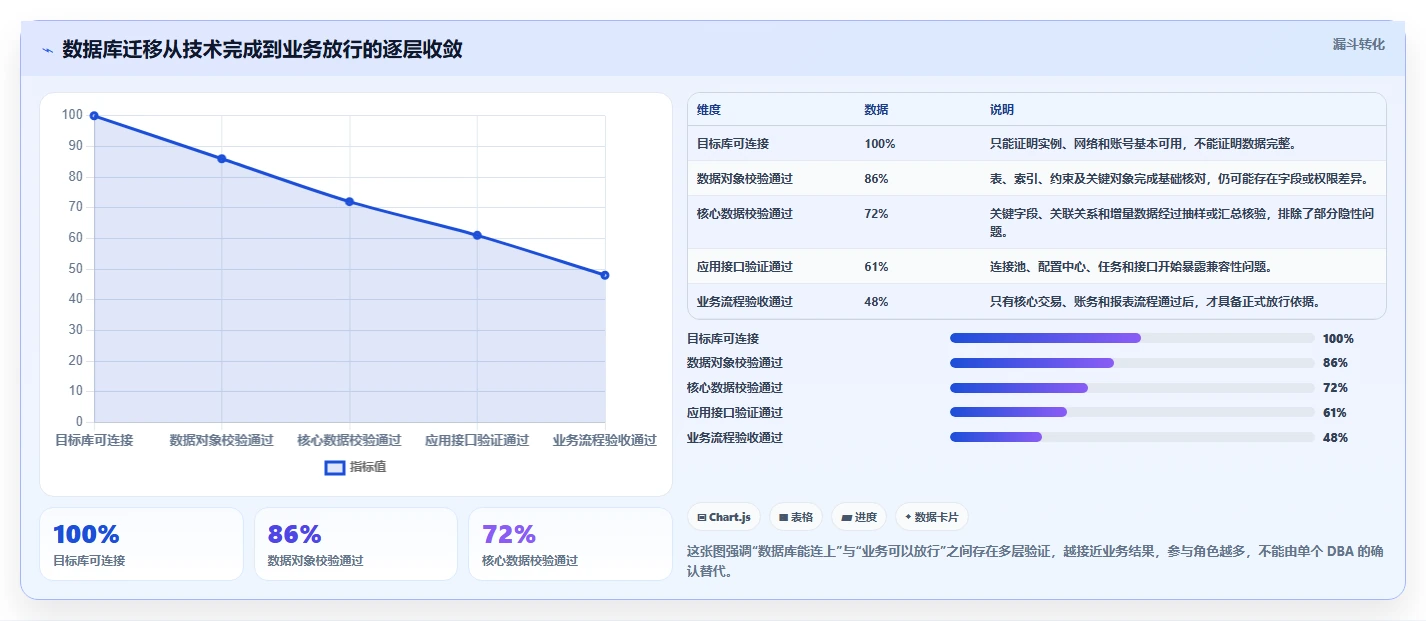
Task: Click the 说明 table column header
Action: (x=1002, y=110)
